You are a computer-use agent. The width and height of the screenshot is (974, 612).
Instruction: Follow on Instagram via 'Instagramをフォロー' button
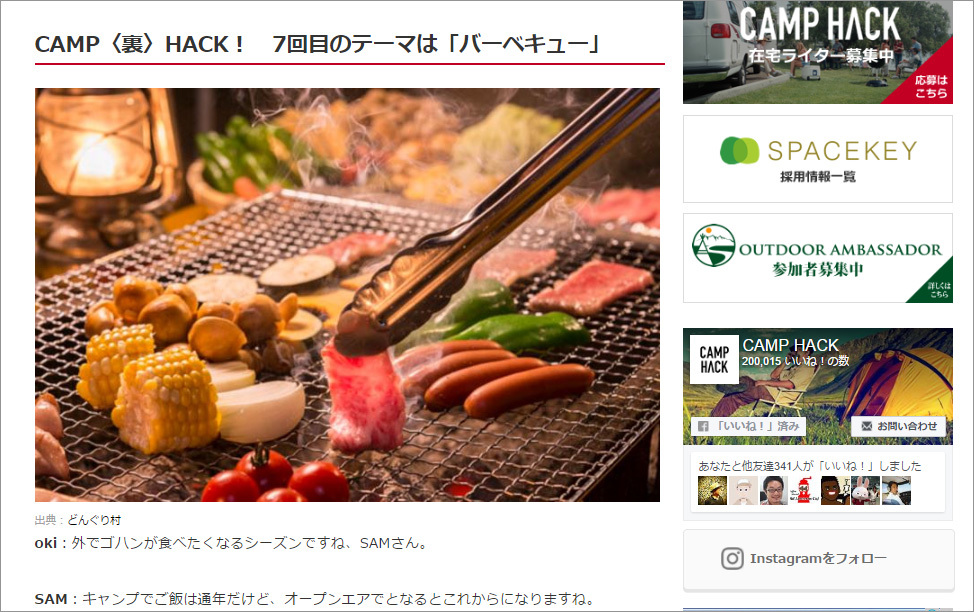click(819, 559)
